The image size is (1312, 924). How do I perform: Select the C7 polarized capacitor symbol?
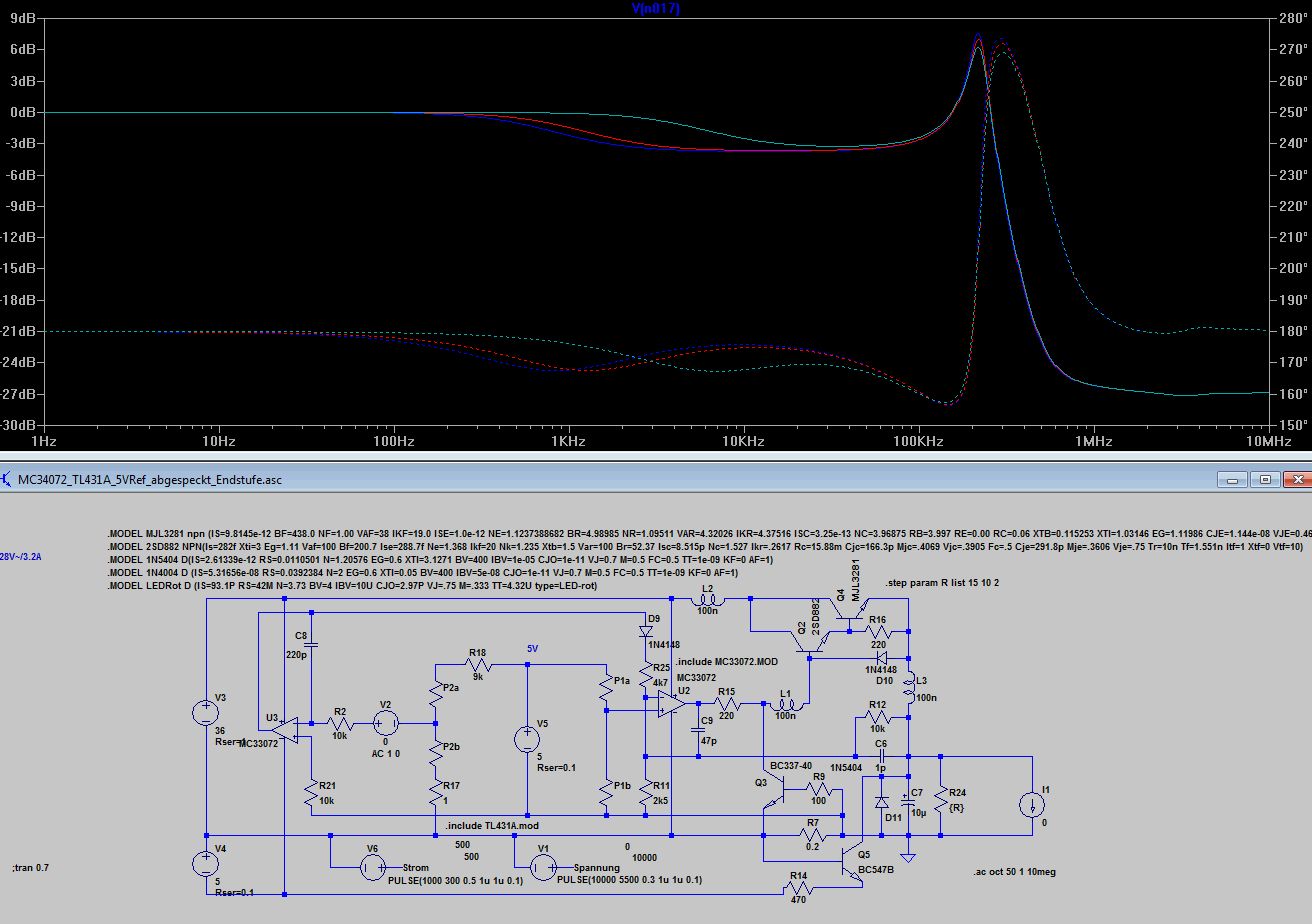908,802
